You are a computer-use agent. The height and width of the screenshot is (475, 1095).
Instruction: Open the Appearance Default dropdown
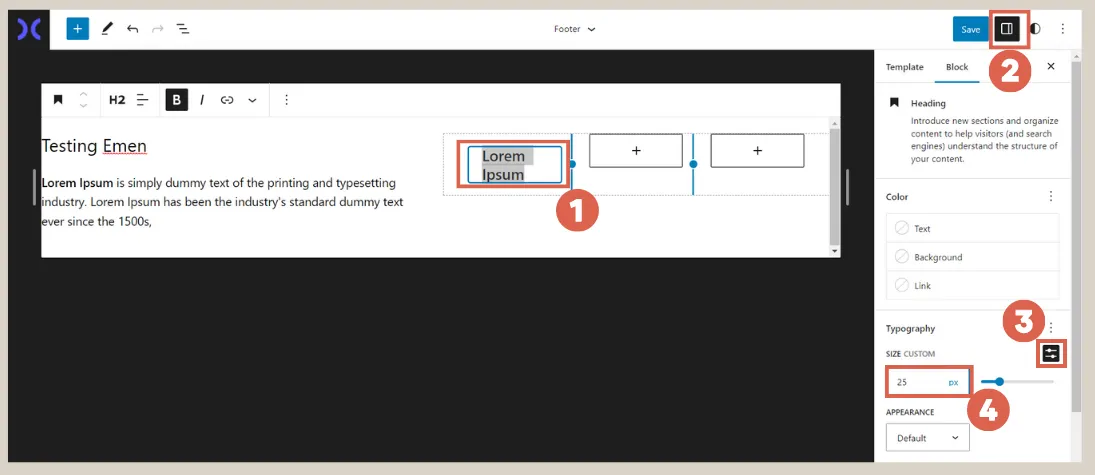pos(927,438)
